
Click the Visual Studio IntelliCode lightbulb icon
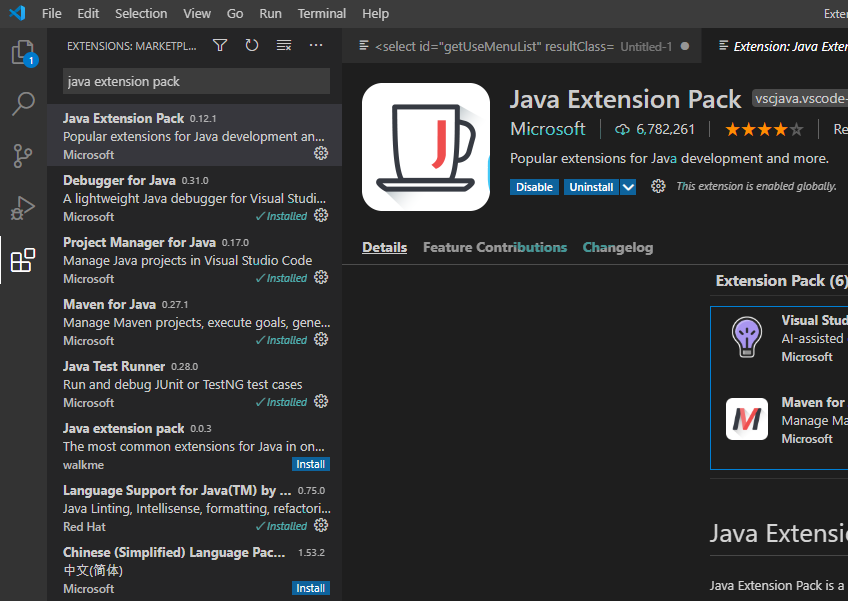(x=747, y=337)
